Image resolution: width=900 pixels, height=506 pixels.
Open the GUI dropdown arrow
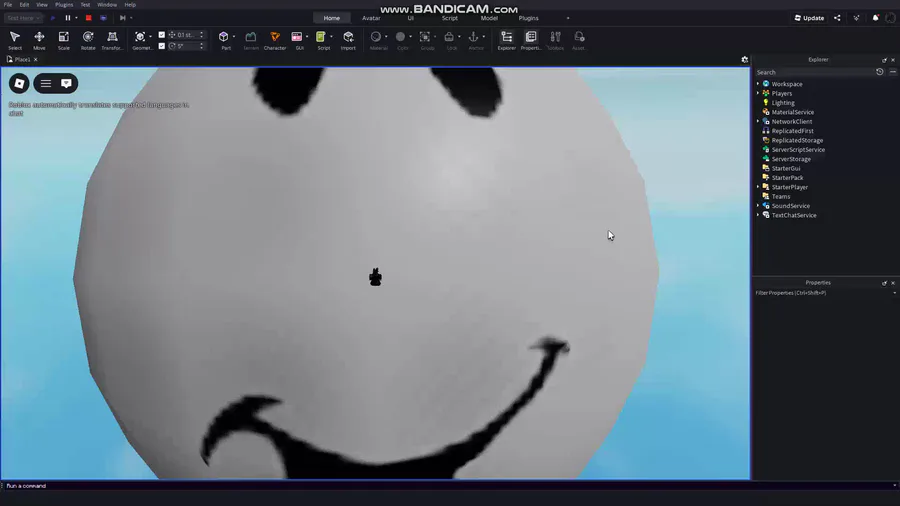point(307,37)
